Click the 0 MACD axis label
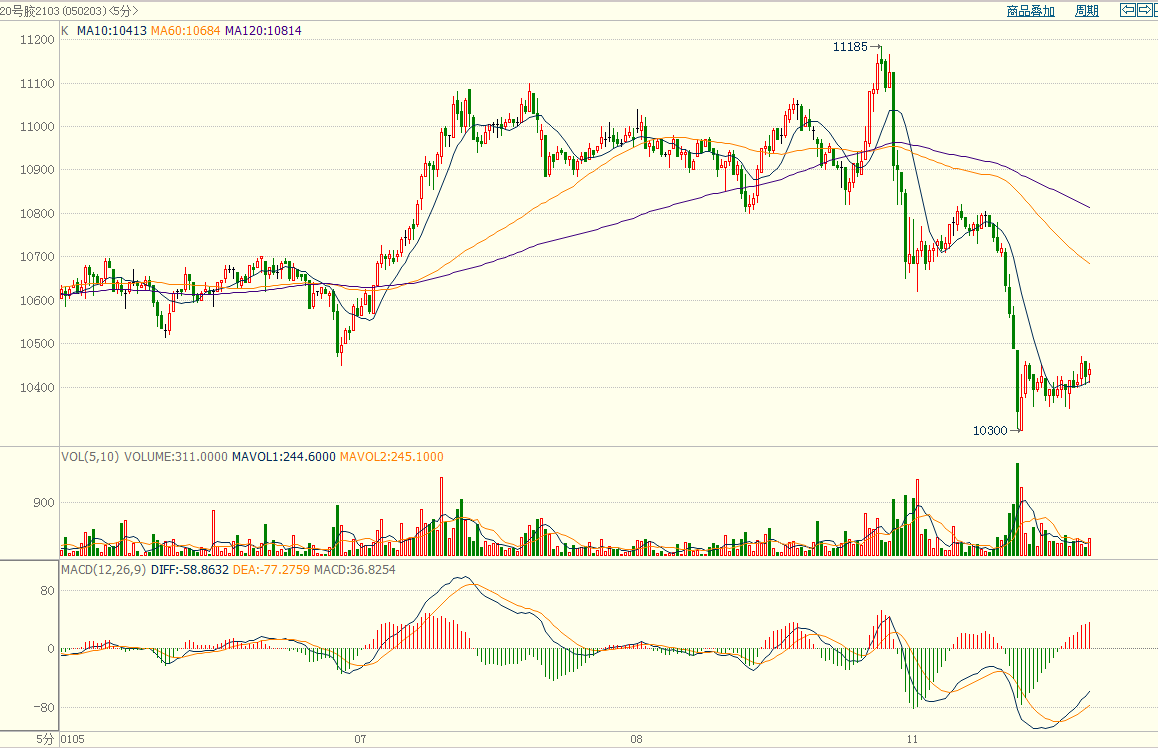1158x748 pixels. coord(51,649)
